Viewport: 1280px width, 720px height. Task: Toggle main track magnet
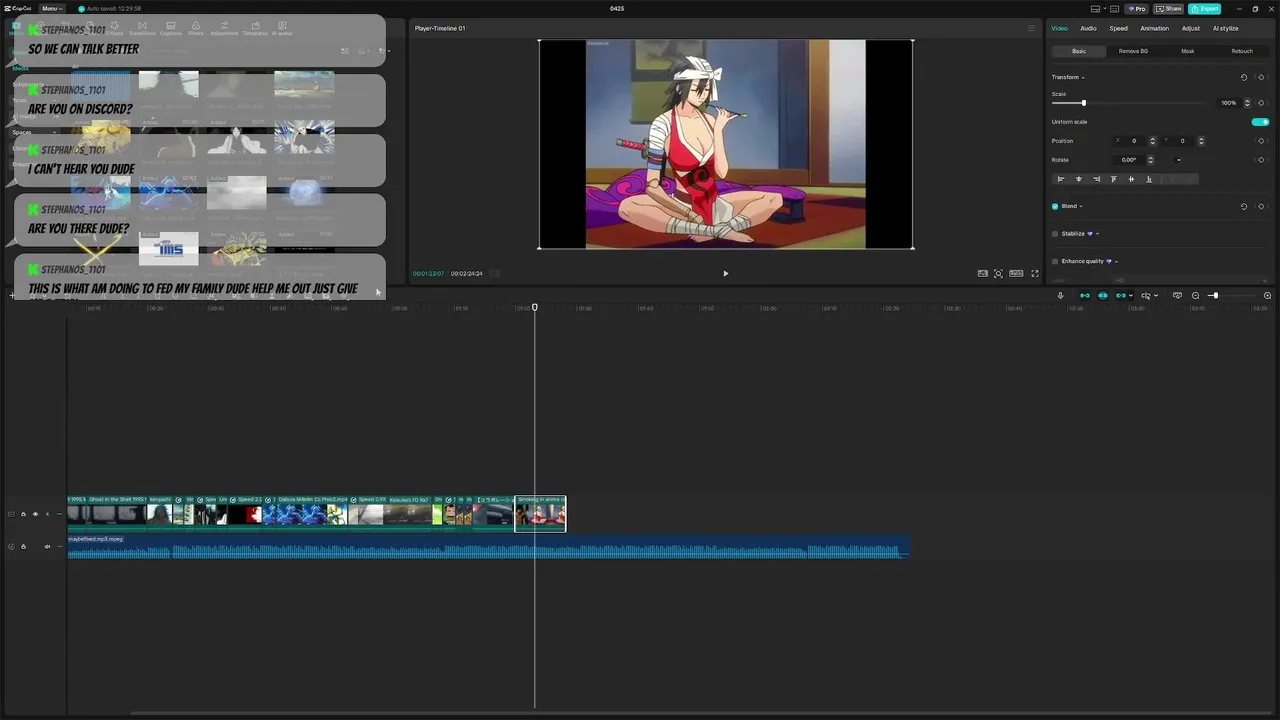[x=1085, y=295]
